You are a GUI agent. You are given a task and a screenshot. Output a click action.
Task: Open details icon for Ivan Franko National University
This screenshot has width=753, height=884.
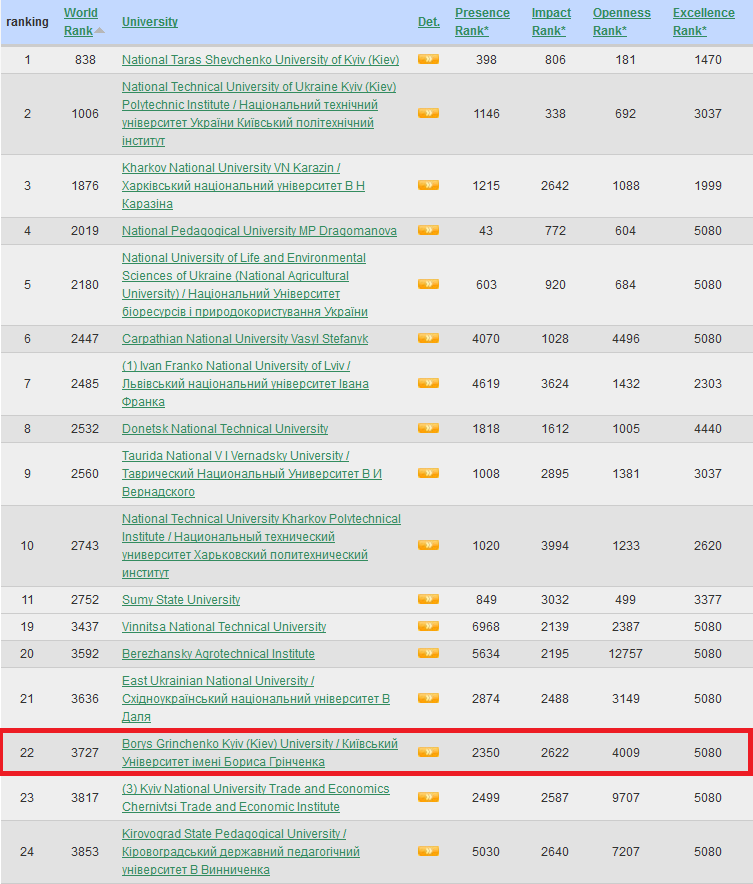coord(428,383)
